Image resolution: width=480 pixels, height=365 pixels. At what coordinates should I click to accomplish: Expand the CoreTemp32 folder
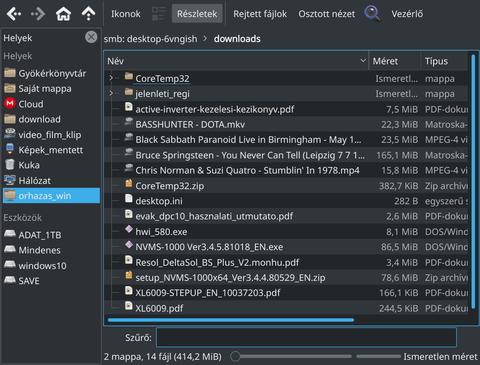coord(111,78)
